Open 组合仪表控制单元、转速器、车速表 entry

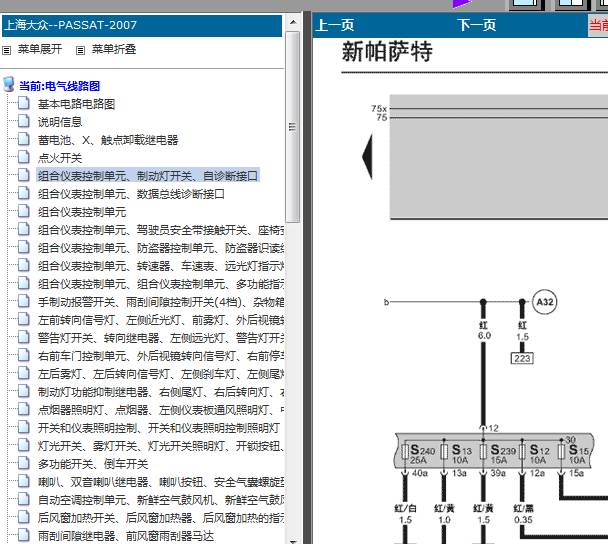161,266
